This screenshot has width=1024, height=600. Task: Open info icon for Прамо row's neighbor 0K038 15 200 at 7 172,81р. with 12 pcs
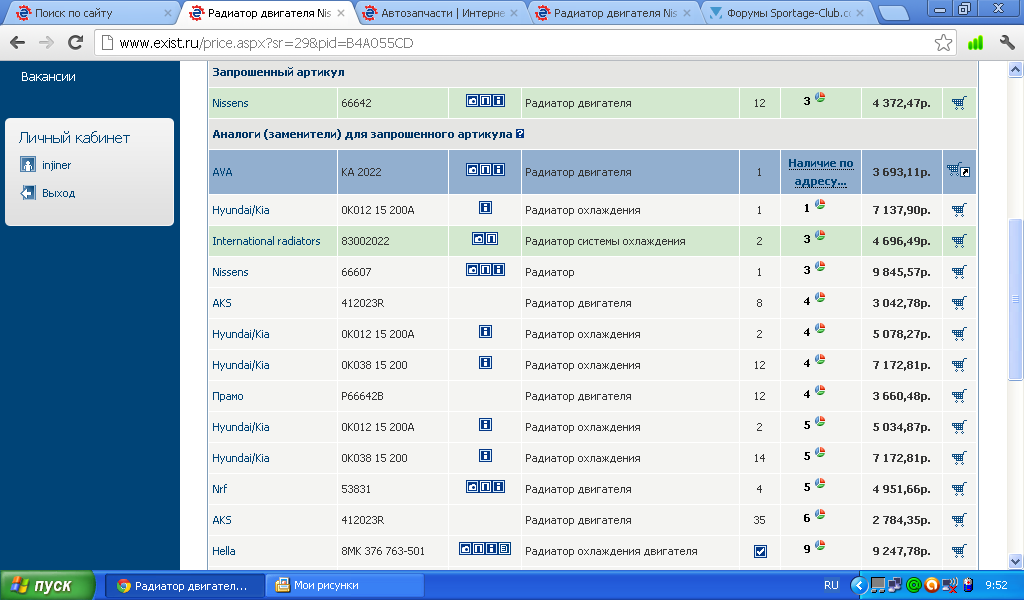[485, 363]
